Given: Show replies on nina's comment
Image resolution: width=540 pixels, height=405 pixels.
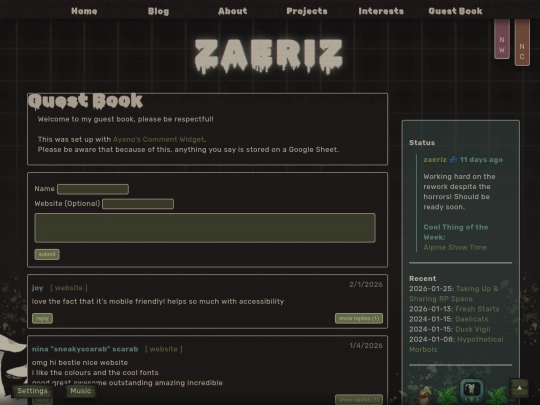Looking at the screenshot, I should point(359,399).
